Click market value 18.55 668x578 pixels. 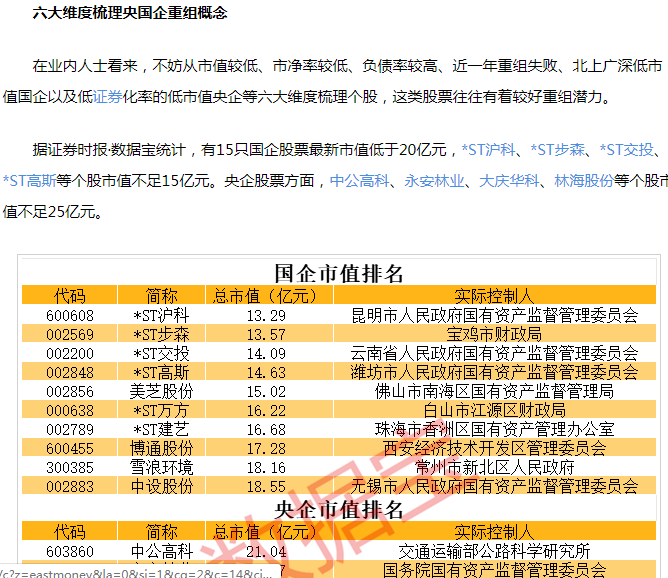pos(266,486)
